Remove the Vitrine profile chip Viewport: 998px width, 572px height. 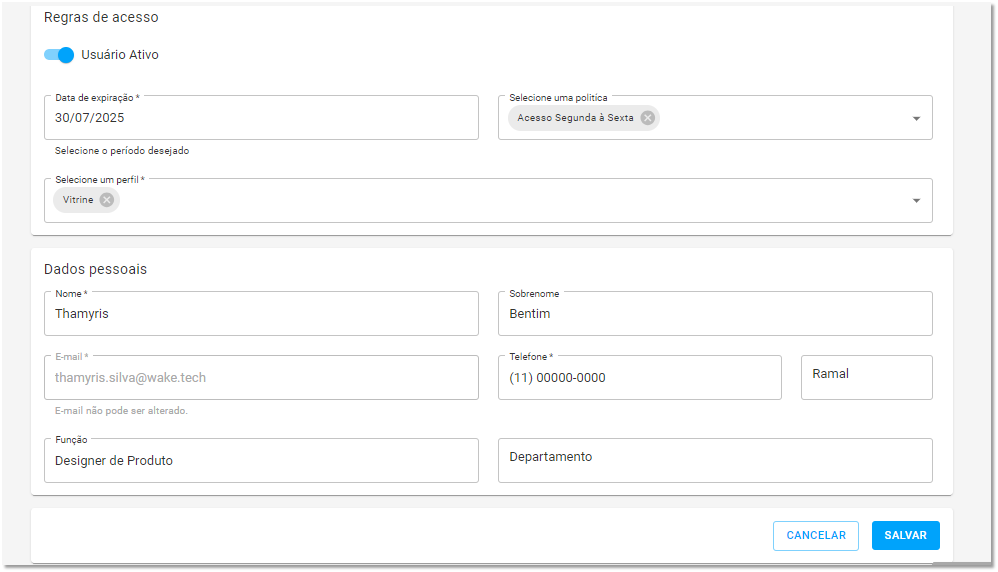tap(106, 200)
